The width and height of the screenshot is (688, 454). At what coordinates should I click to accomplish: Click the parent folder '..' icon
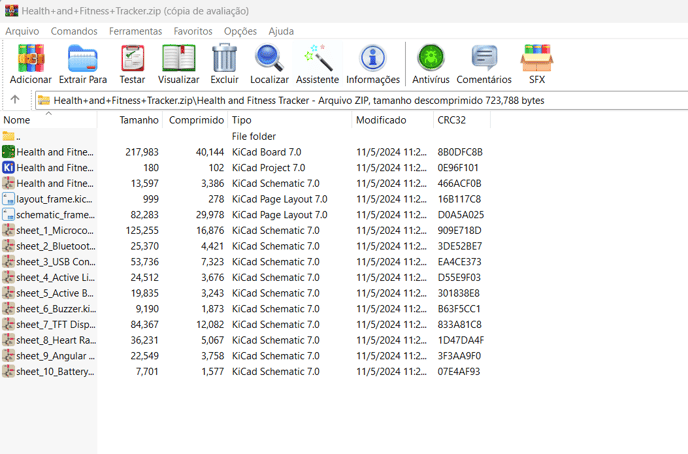(x=8, y=136)
